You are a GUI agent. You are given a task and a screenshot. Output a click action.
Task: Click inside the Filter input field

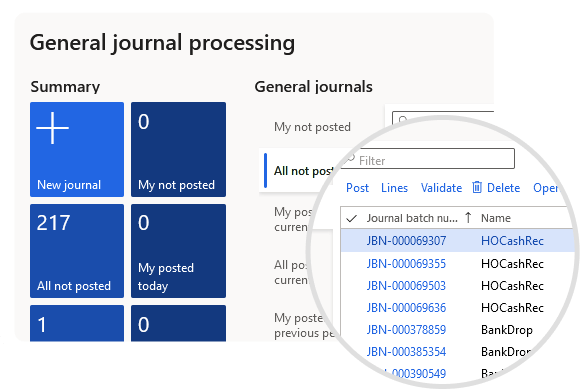428,159
